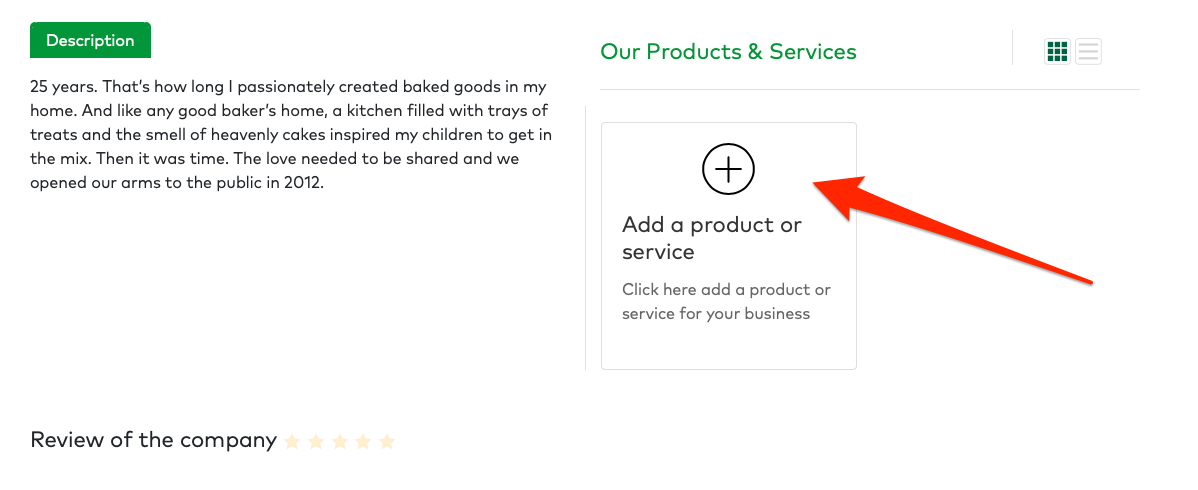Click the circled plus icon
Screen dimensions: 1198x490
pyautogui.click(x=728, y=169)
